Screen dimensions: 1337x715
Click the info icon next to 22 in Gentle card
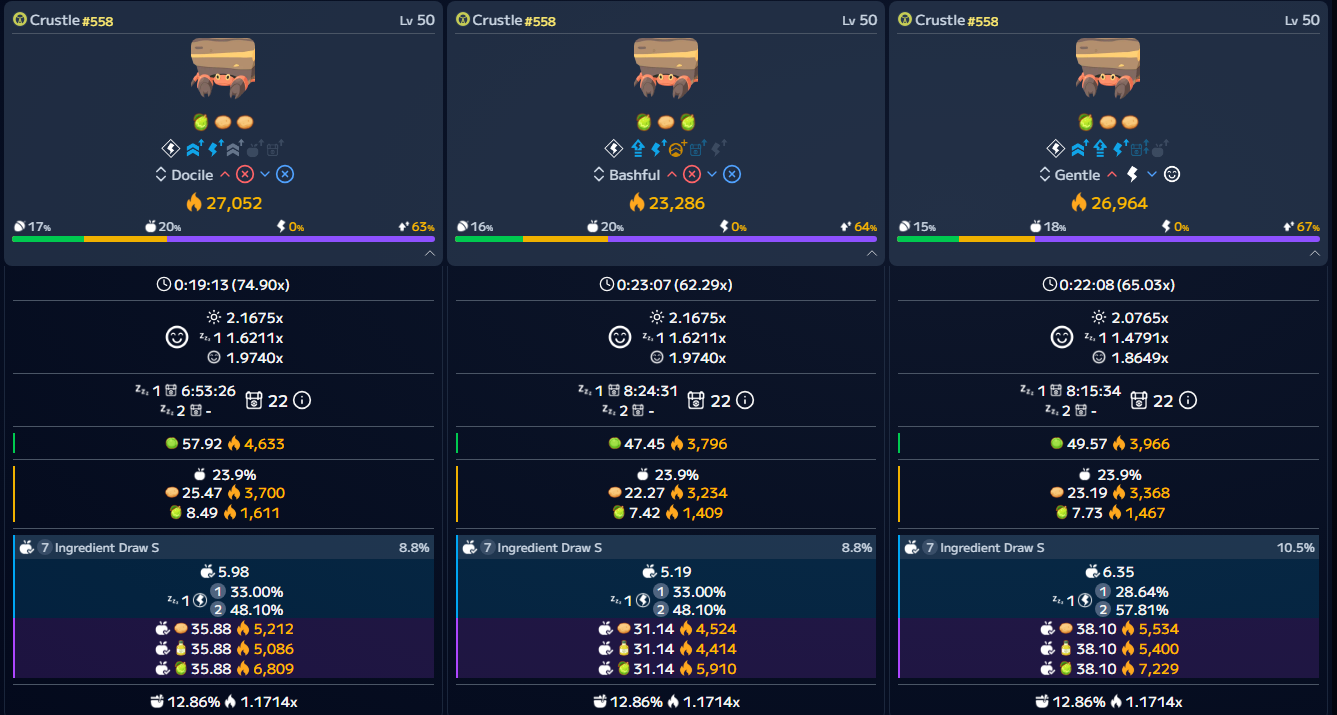point(1187,401)
